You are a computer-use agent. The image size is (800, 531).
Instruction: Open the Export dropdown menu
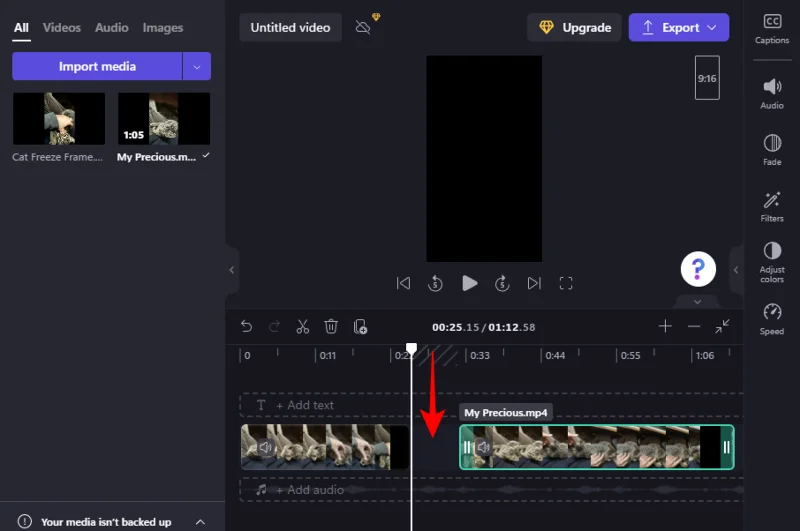click(712, 28)
